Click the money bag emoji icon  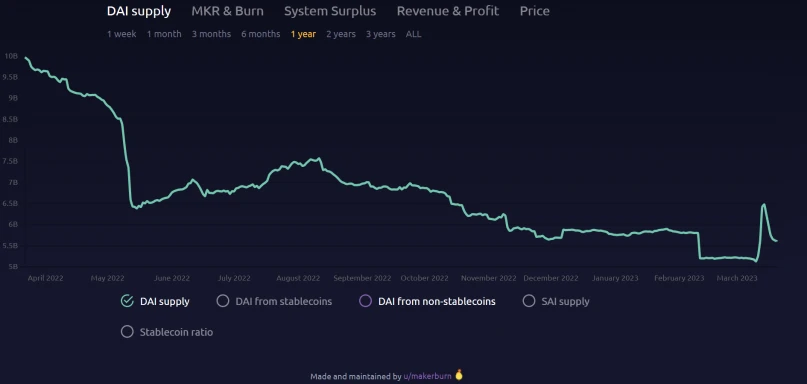point(459,375)
